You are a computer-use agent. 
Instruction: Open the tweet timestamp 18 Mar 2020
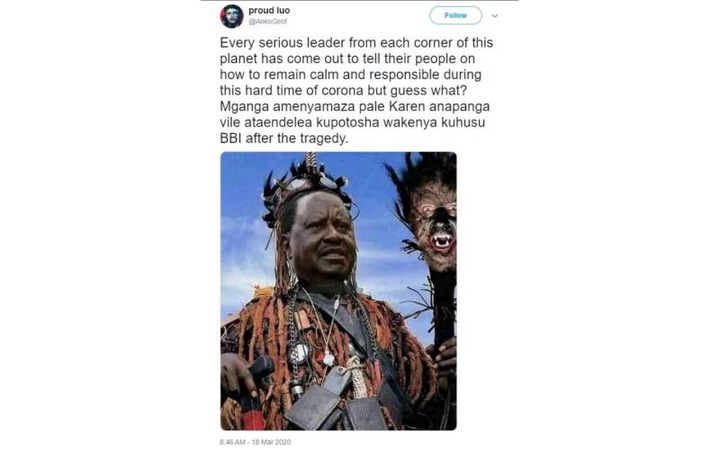pos(255,442)
